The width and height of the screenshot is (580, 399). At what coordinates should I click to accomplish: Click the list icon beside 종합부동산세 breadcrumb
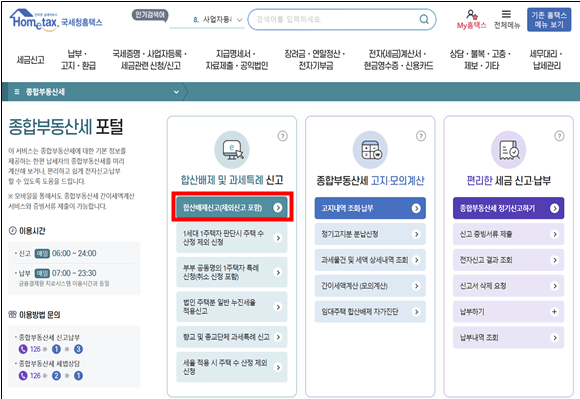[x=17, y=92]
